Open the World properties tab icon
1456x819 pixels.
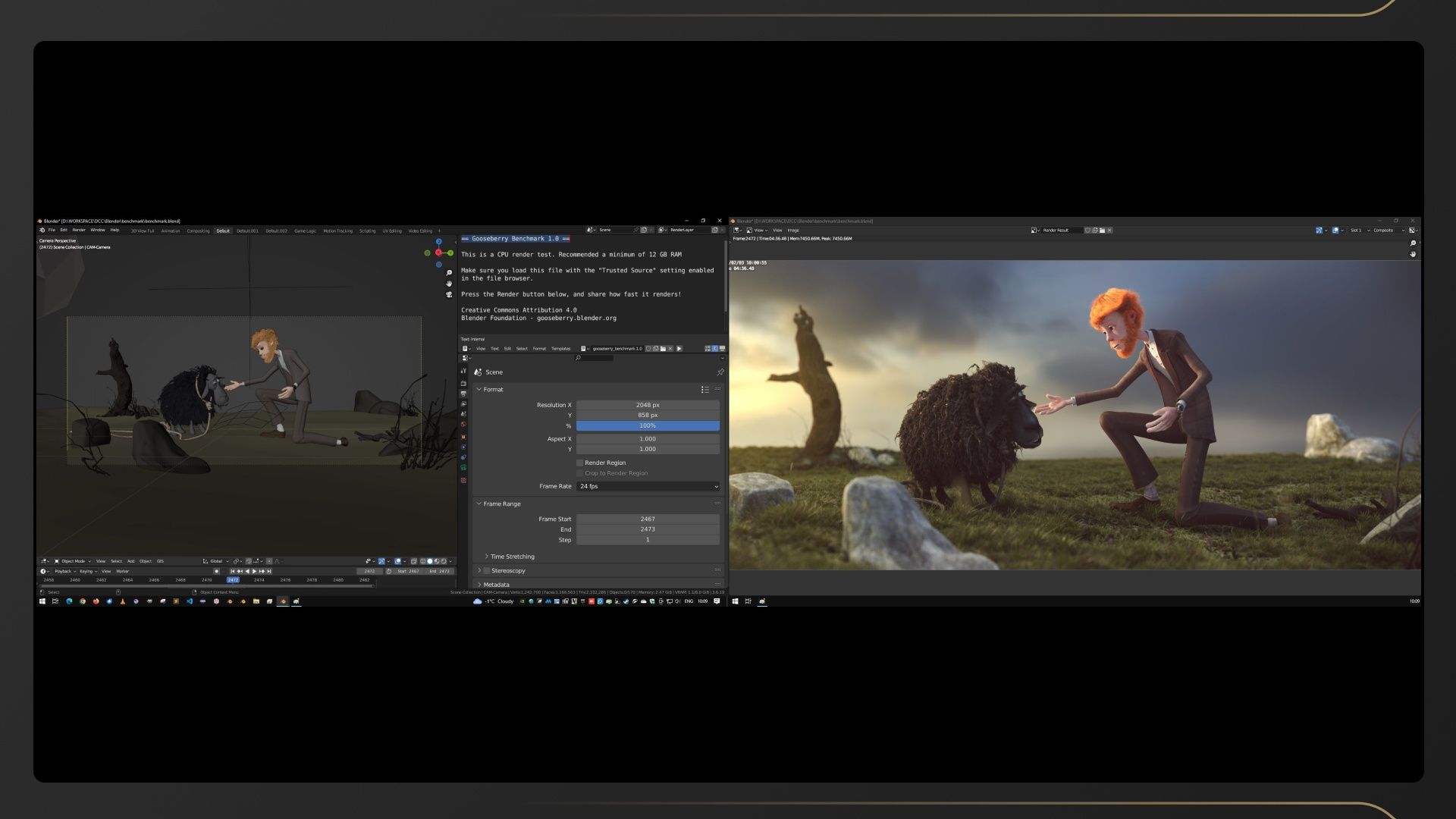[x=463, y=425]
